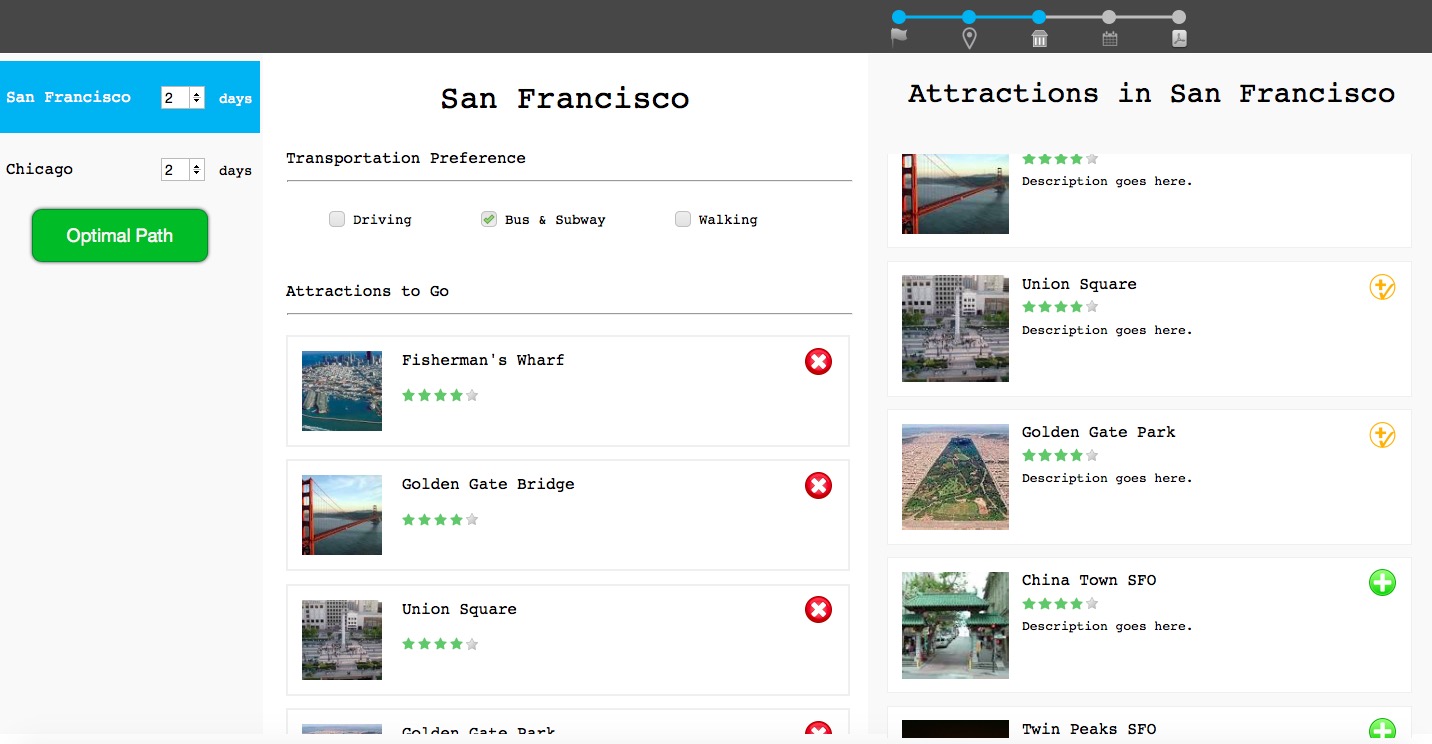Click the Transportation Preference heading

coord(406,158)
